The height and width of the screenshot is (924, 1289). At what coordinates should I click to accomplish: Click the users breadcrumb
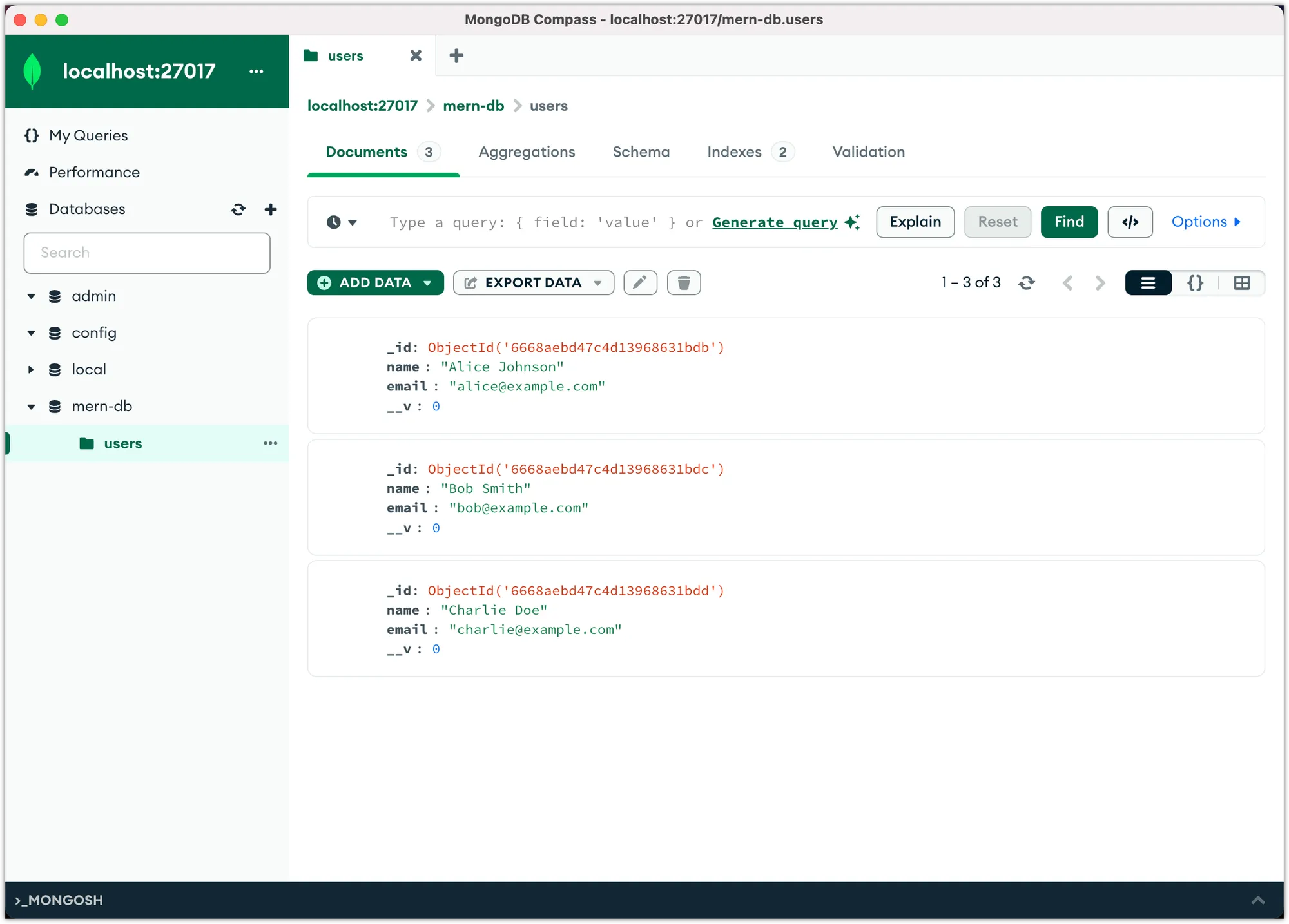point(548,106)
